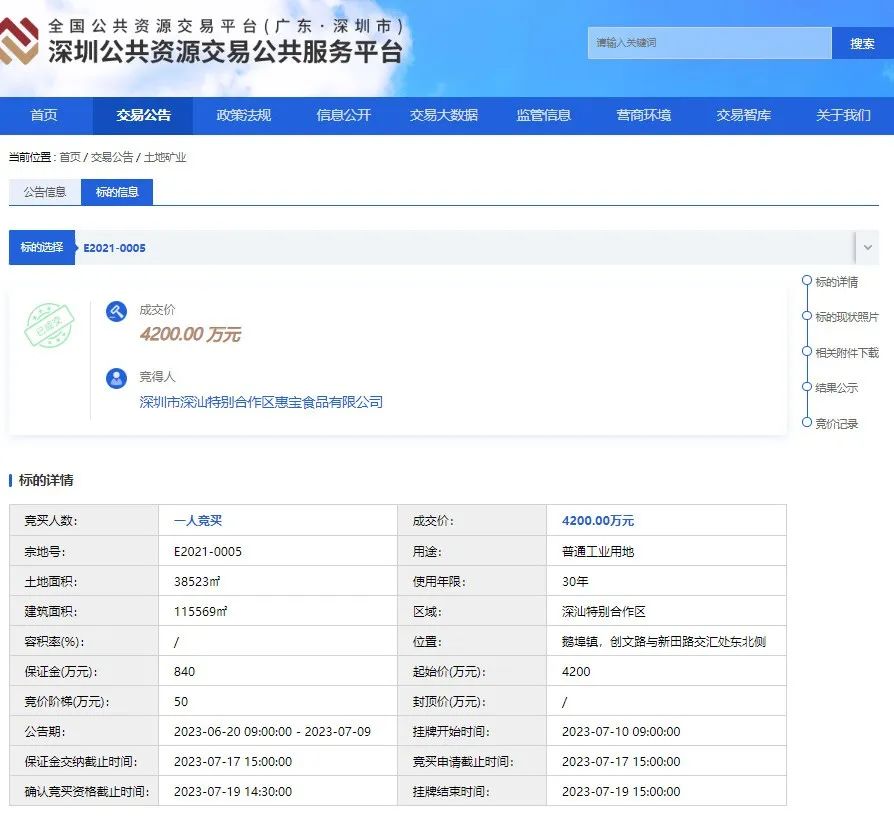Click the auction gavel icon beside 成交价
The height and width of the screenshot is (827, 894).
[x=117, y=311]
